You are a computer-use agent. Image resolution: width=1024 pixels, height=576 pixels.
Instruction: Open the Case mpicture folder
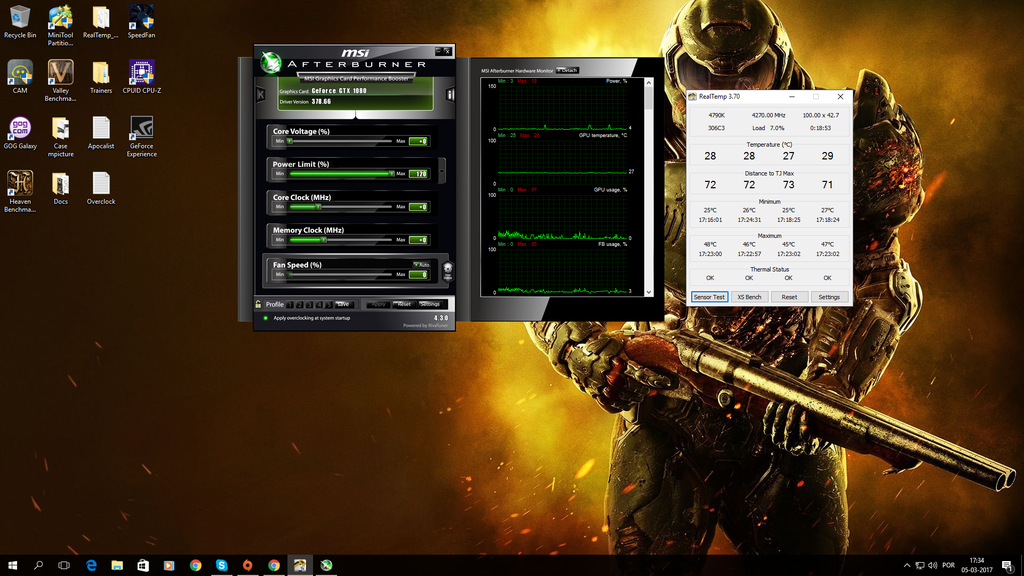coord(60,136)
